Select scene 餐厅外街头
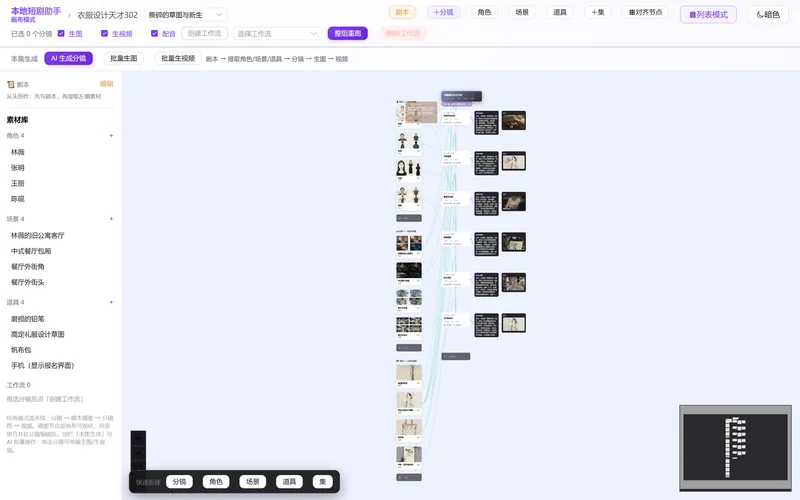The width and height of the screenshot is (800, 500). click(x=28, y=282)
